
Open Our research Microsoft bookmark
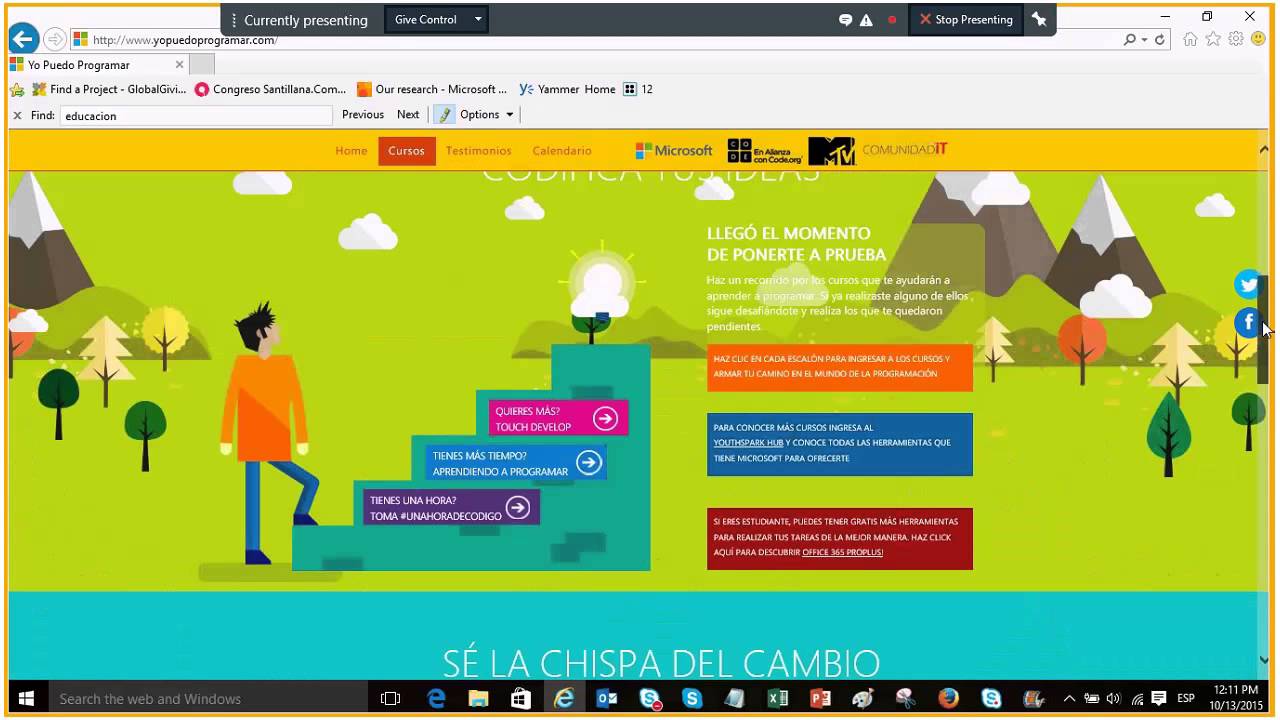[432, 89]
